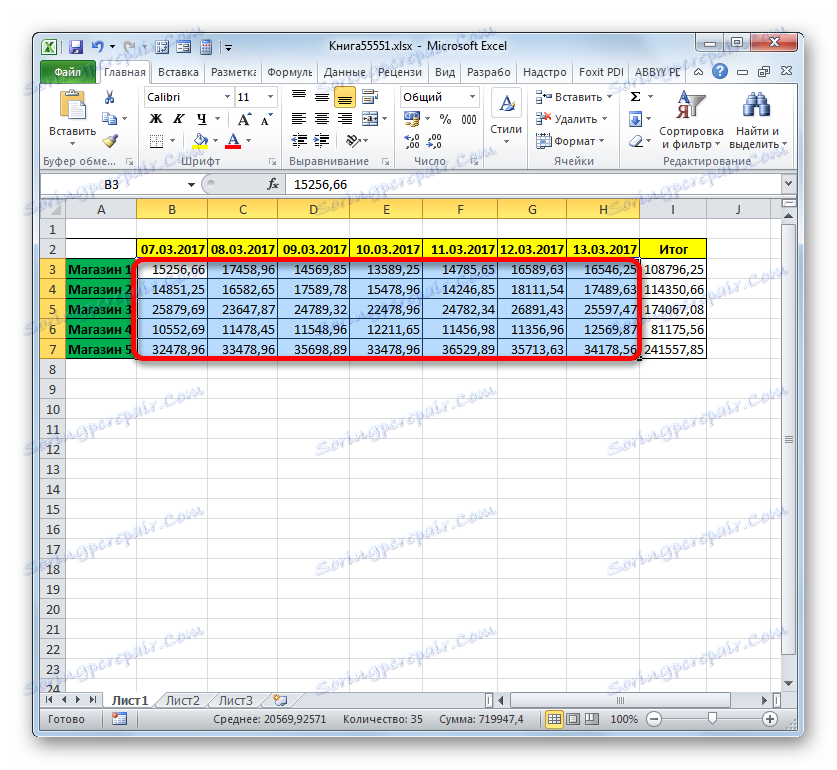
Task: Merge and center the selected cells
Action: (369, 119)
